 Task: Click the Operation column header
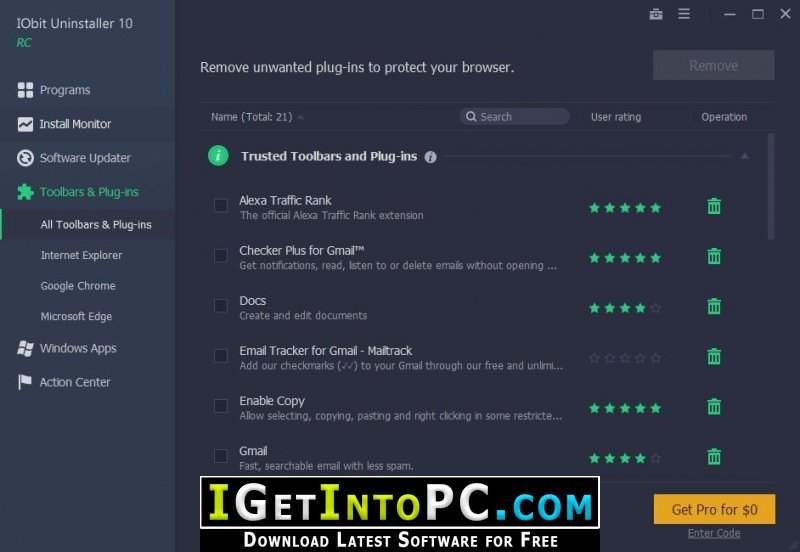point(724,117)
